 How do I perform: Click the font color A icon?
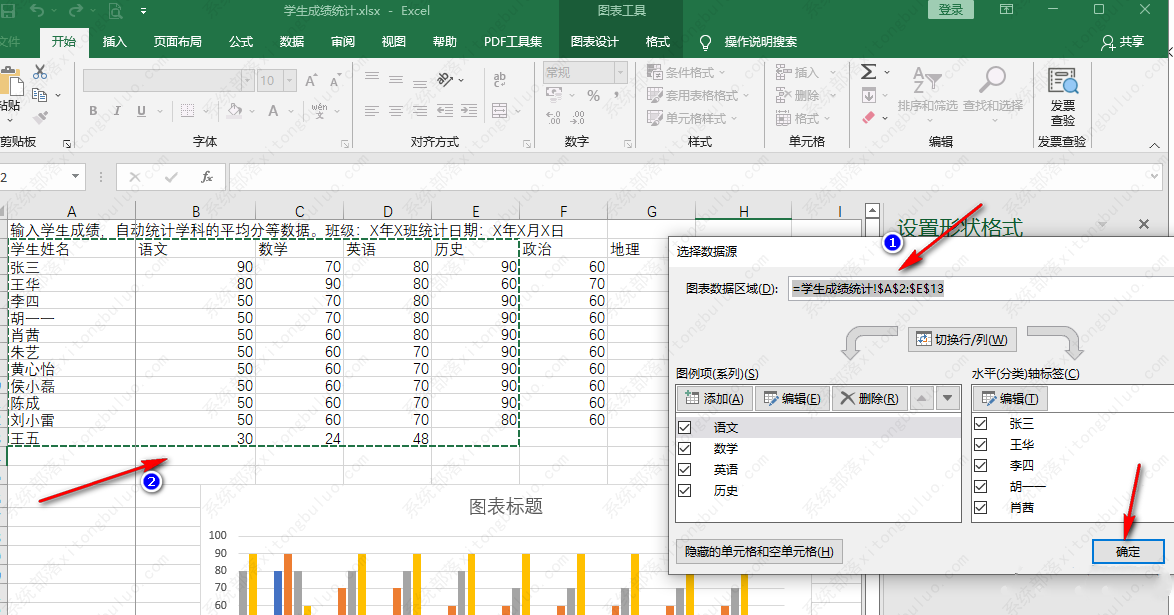click(x=273, y=111)
